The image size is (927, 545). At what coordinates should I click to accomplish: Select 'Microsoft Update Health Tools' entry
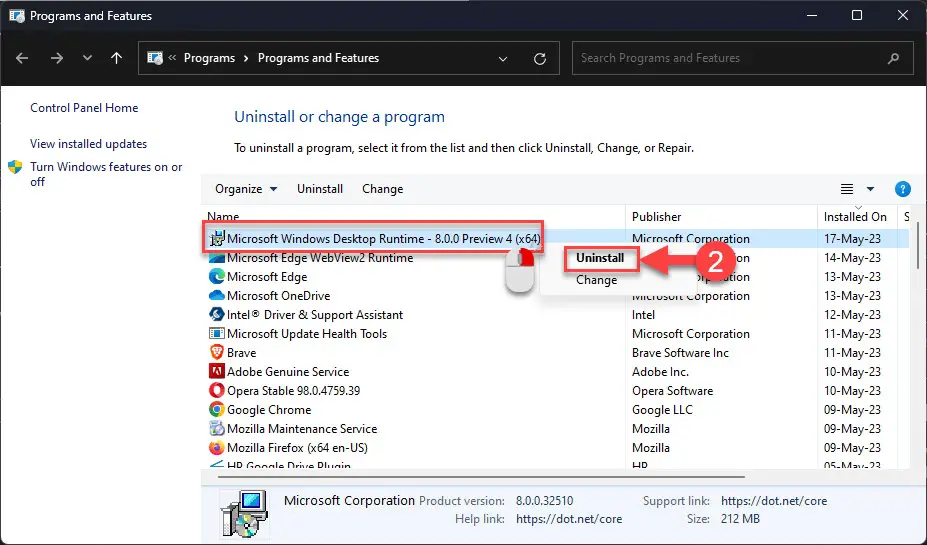coord(307,333)
